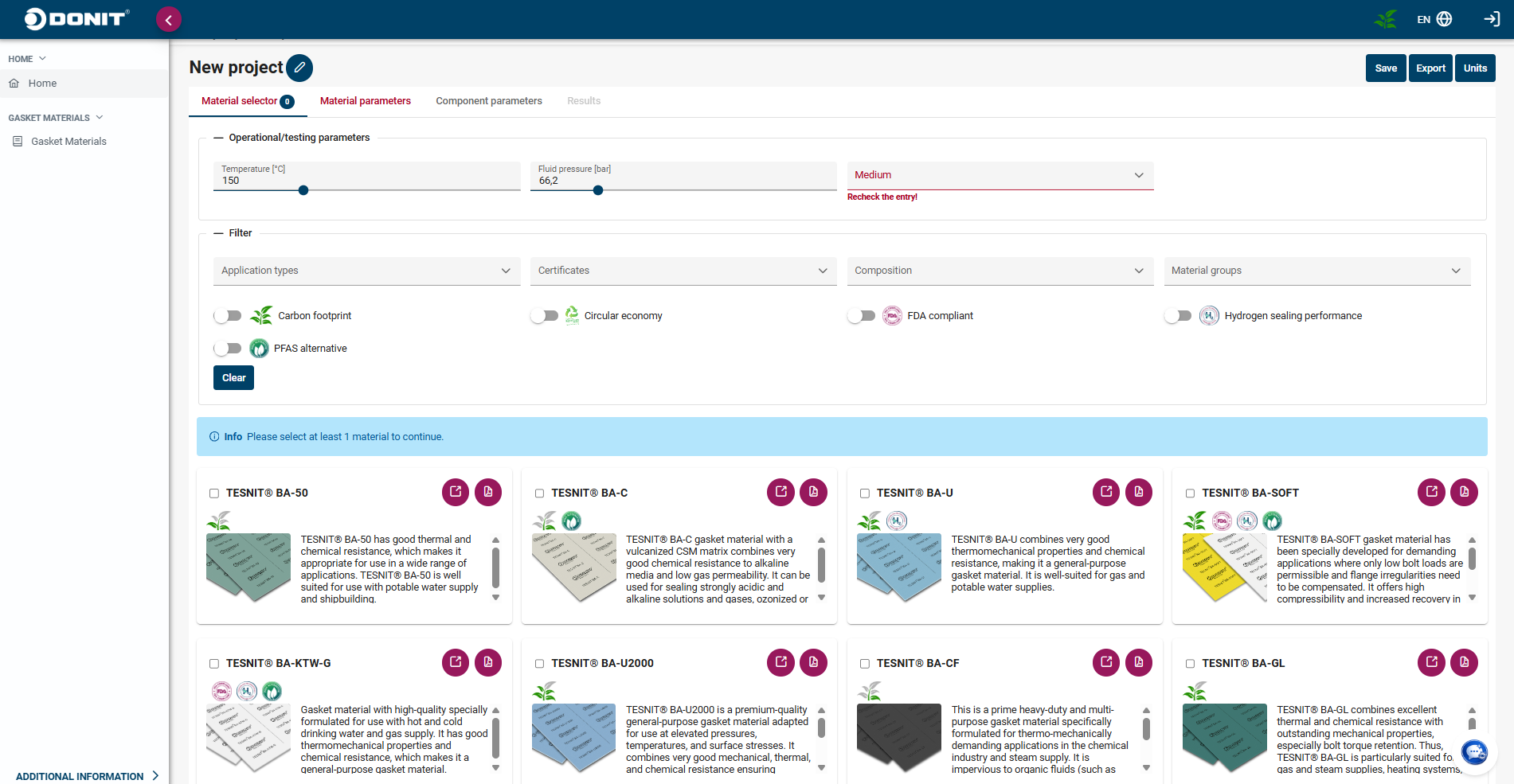Viewport: 1514px width, 784px height.
Task: Click the Temperature slider handle
Action: (303, 190)
